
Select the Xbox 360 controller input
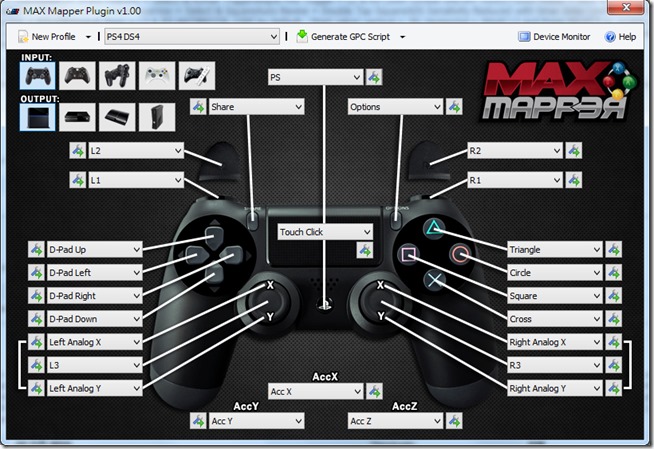[x=157, y=75]
